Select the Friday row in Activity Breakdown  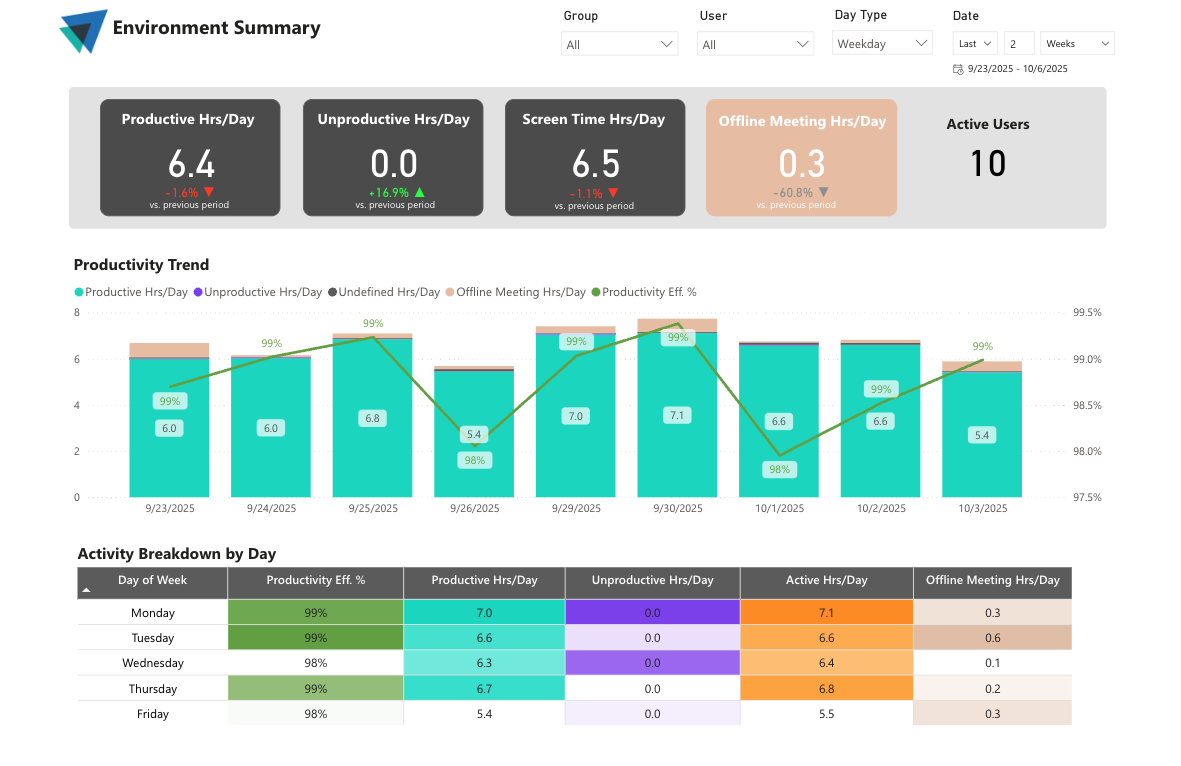coord(151,713)
